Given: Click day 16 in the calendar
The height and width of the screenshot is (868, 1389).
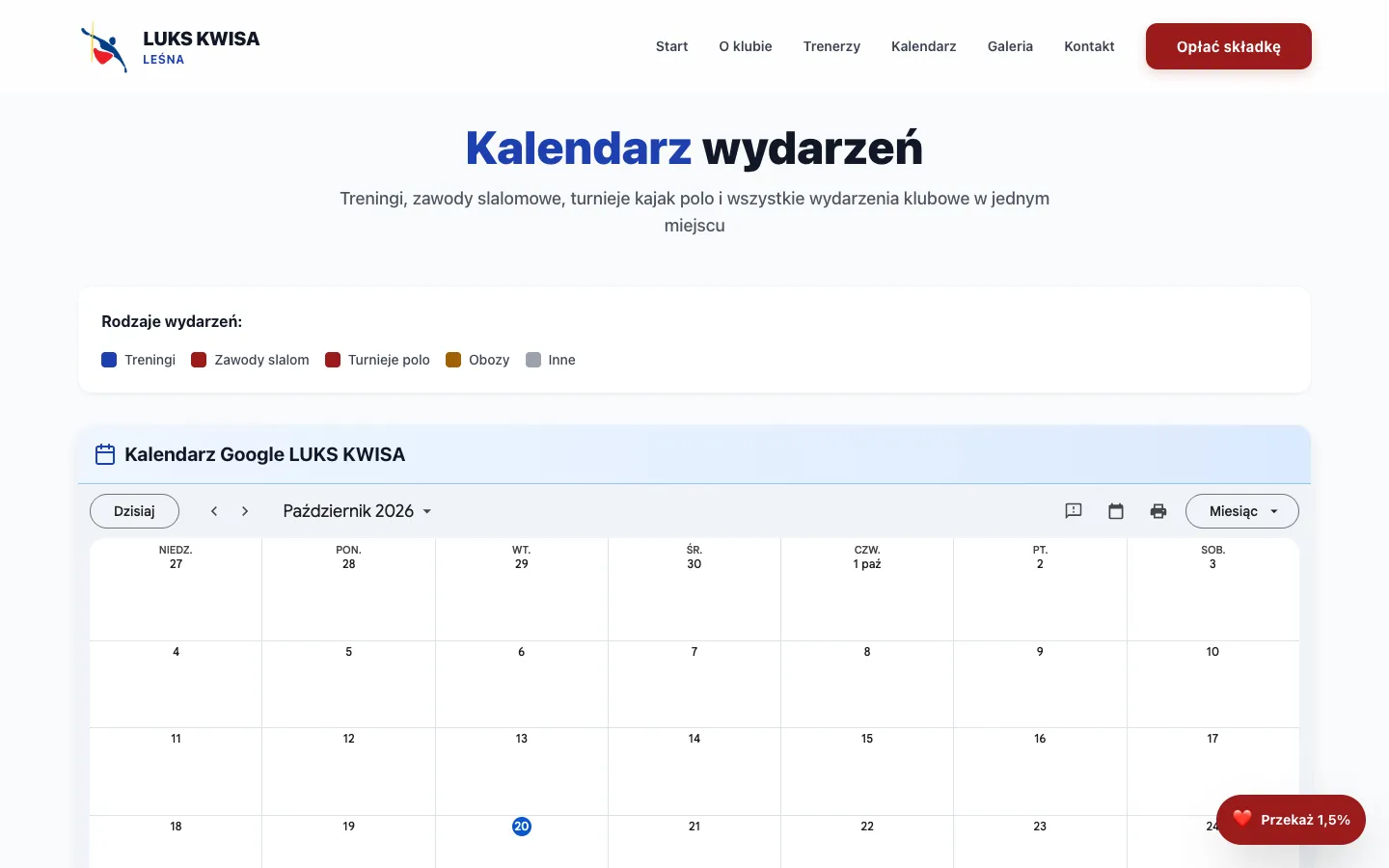Looking at the screenshot, I should click(x=1040, y=739).
